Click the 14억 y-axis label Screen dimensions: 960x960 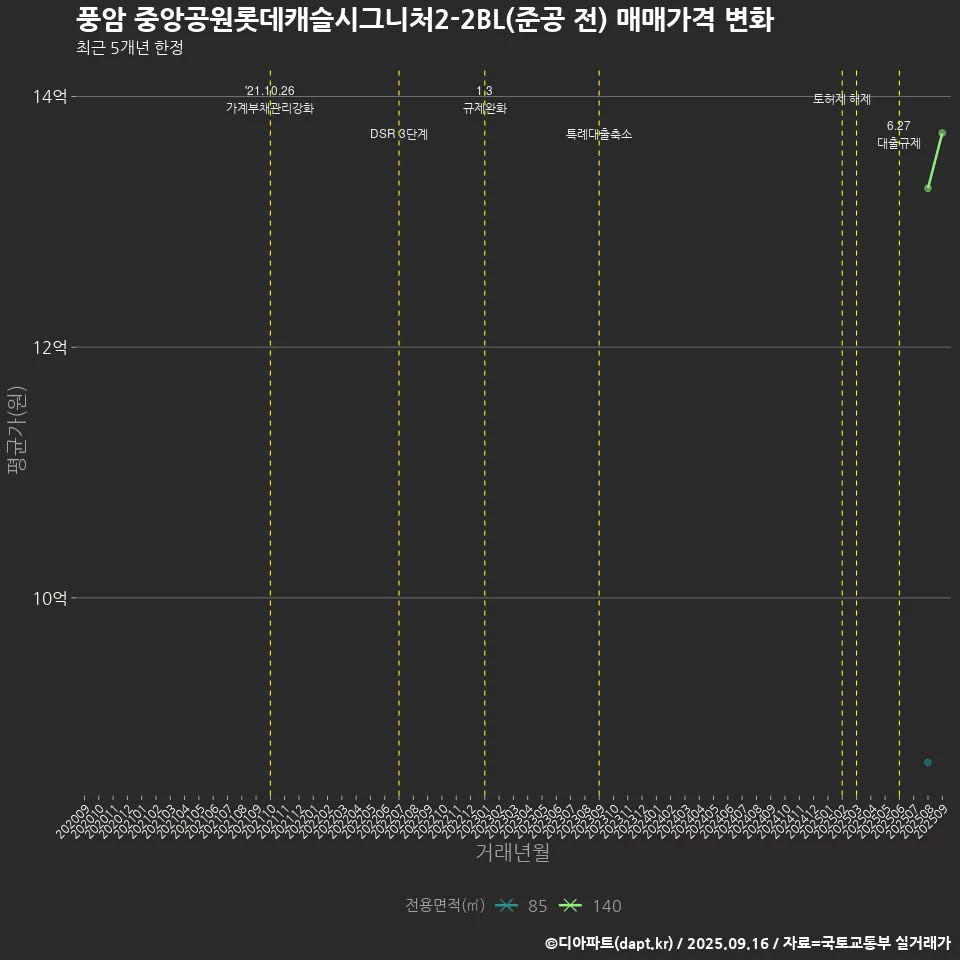point(50,97)
